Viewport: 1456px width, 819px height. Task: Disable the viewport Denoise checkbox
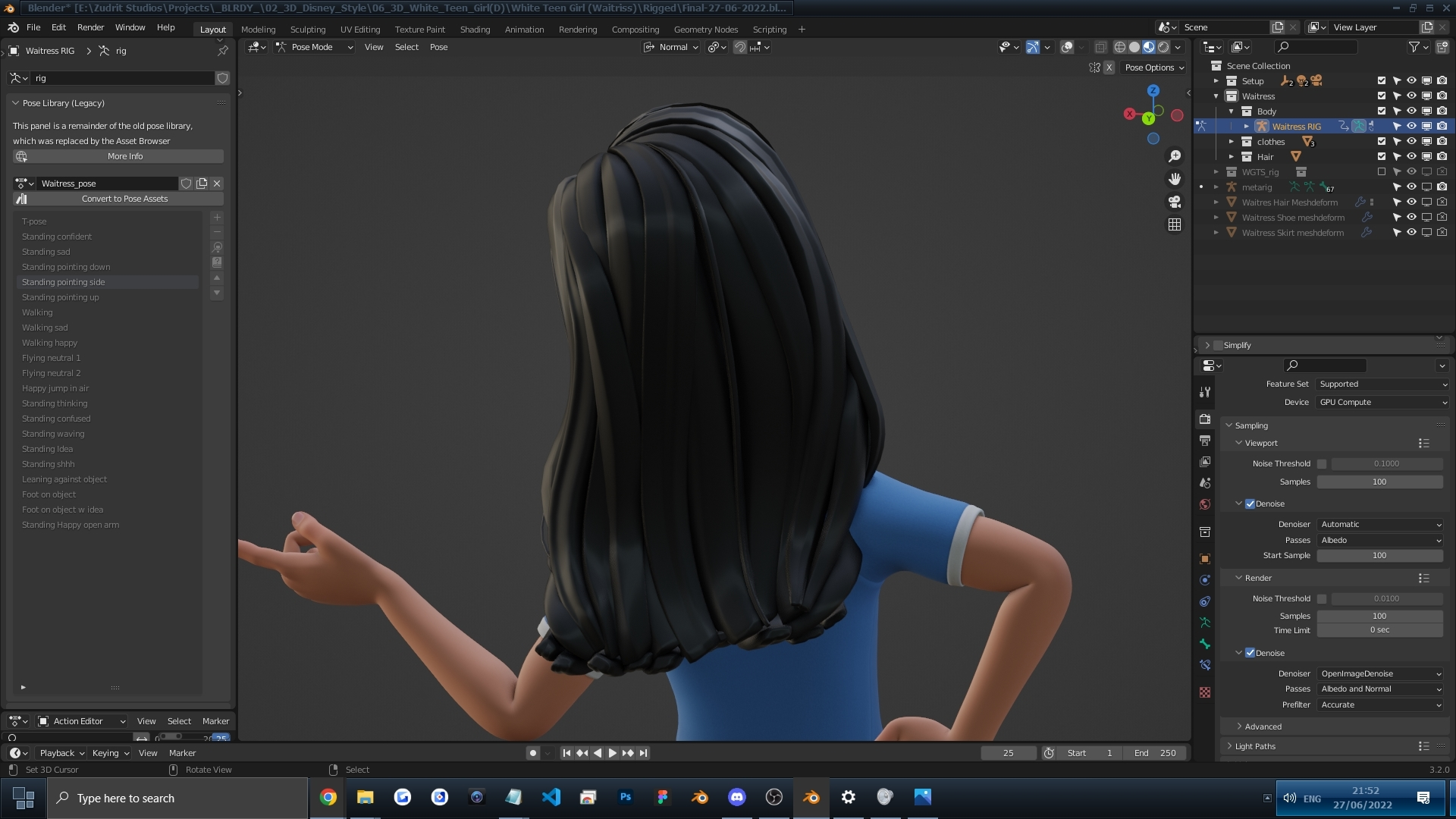click(1250, 504)
